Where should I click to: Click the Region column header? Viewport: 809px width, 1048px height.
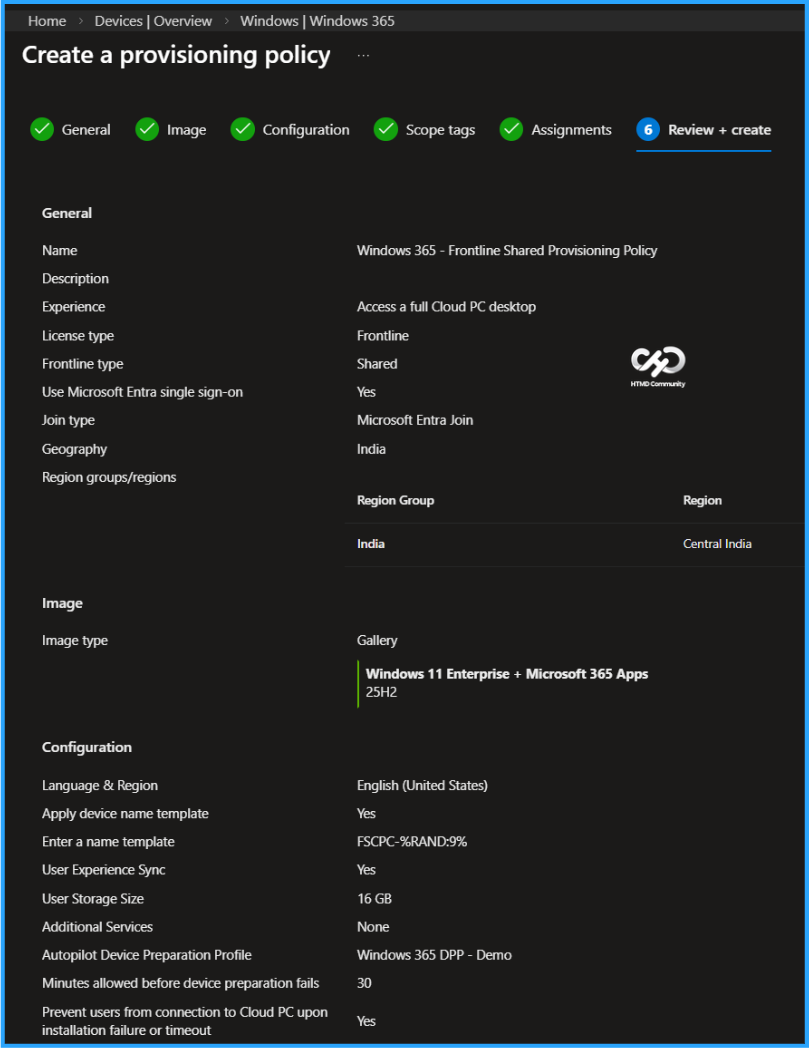point(702,501)
